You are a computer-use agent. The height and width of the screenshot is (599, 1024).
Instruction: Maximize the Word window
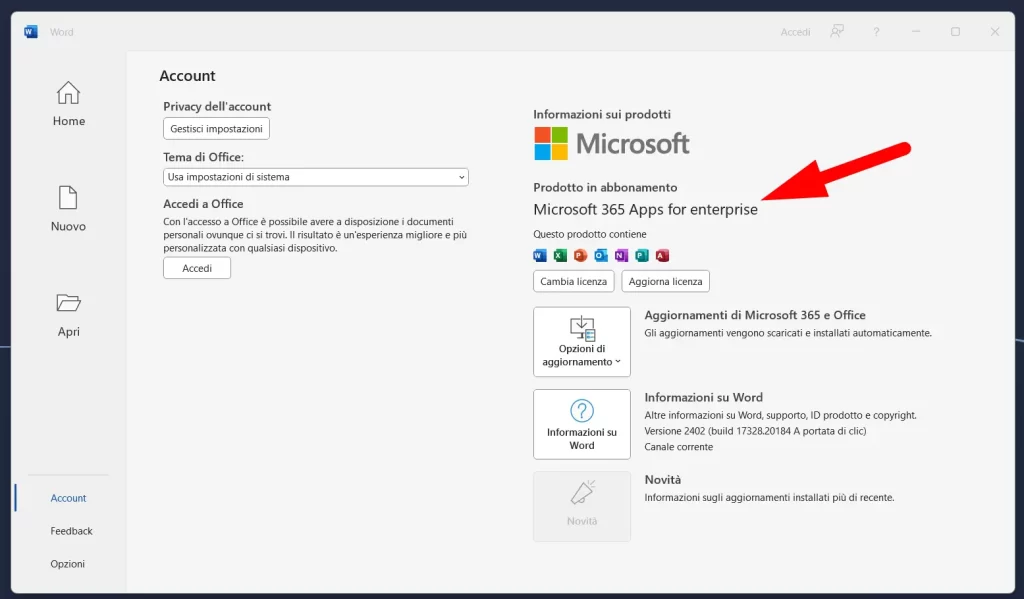click(955, 31)
